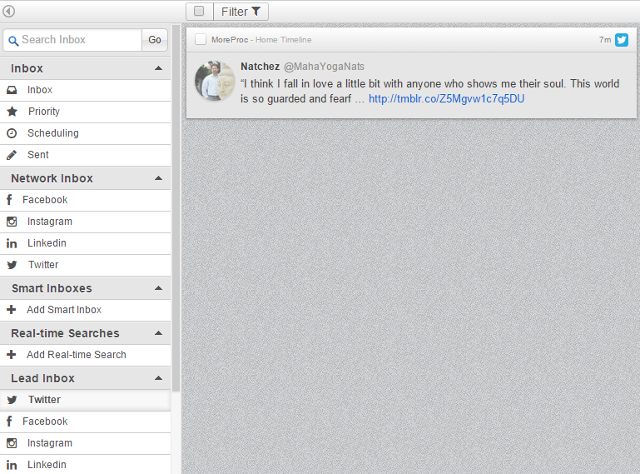Collapse the Smart Inboxes section
The height and width of the screenshot is (474, 640).
point(158,288)
